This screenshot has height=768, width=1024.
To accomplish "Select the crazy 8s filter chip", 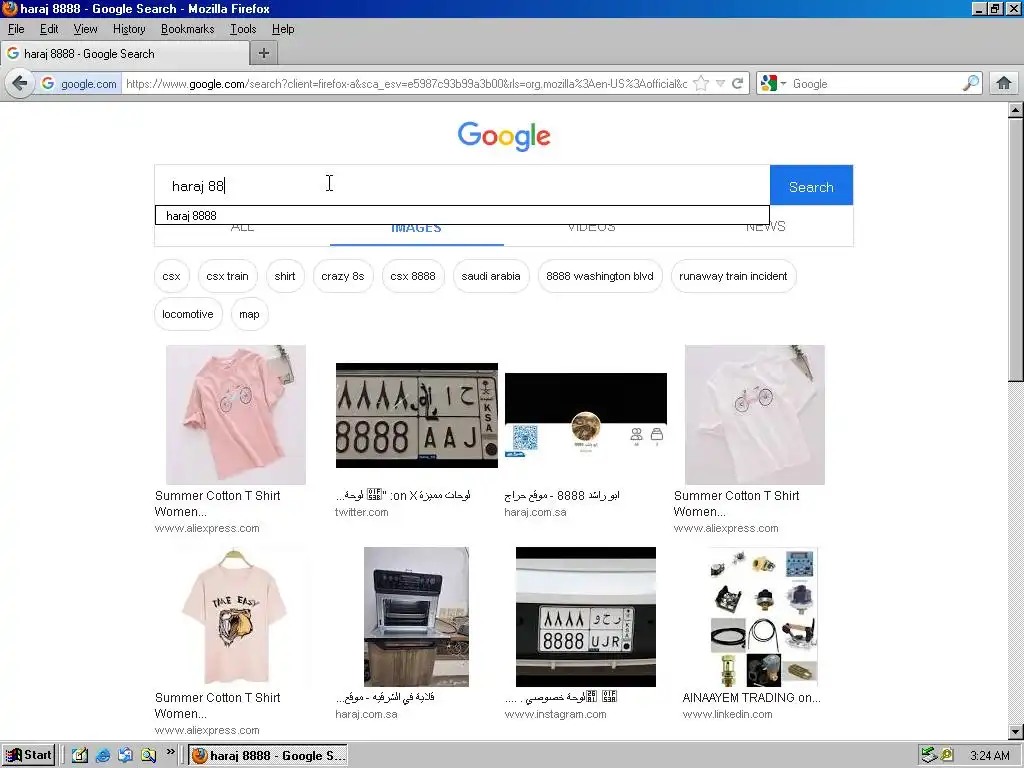I will tap(343, 276).
